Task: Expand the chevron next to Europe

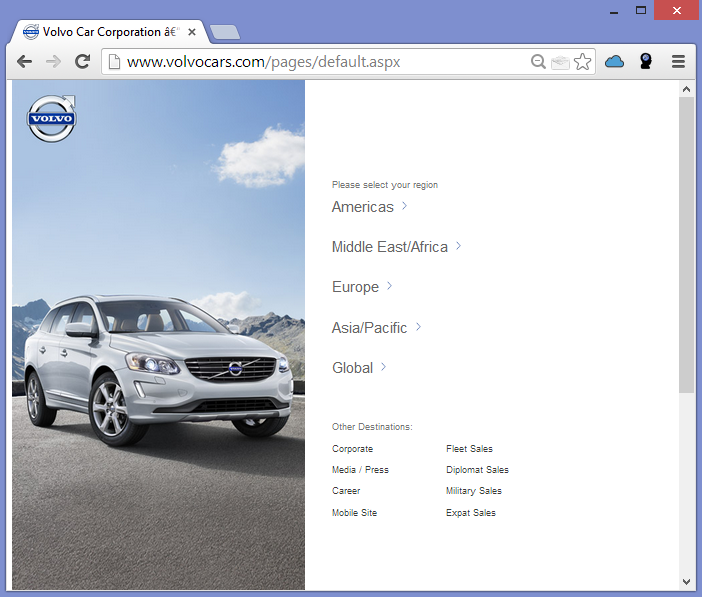Action: [x=390, y=286]
